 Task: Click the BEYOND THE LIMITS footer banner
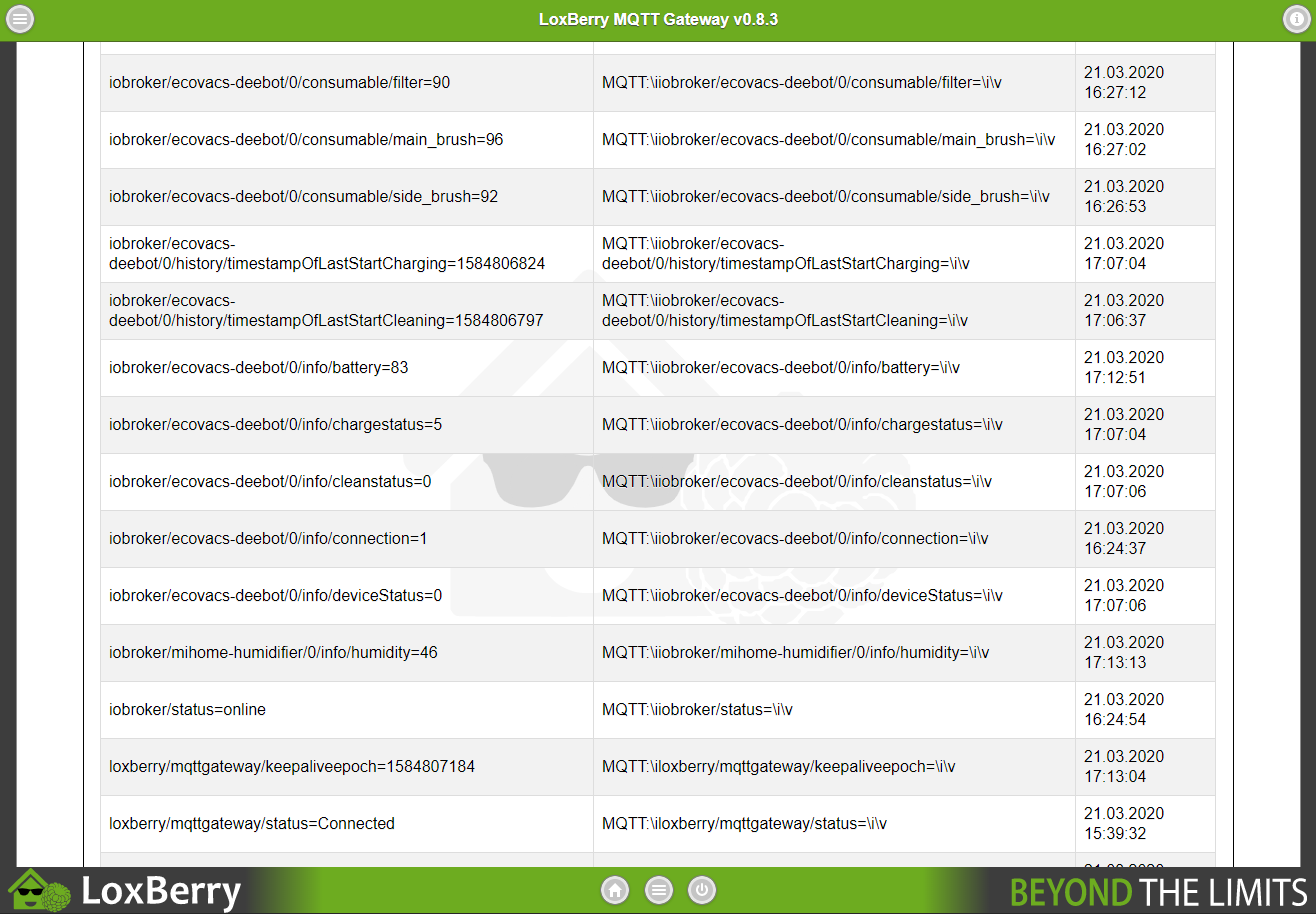(1158, 891)
